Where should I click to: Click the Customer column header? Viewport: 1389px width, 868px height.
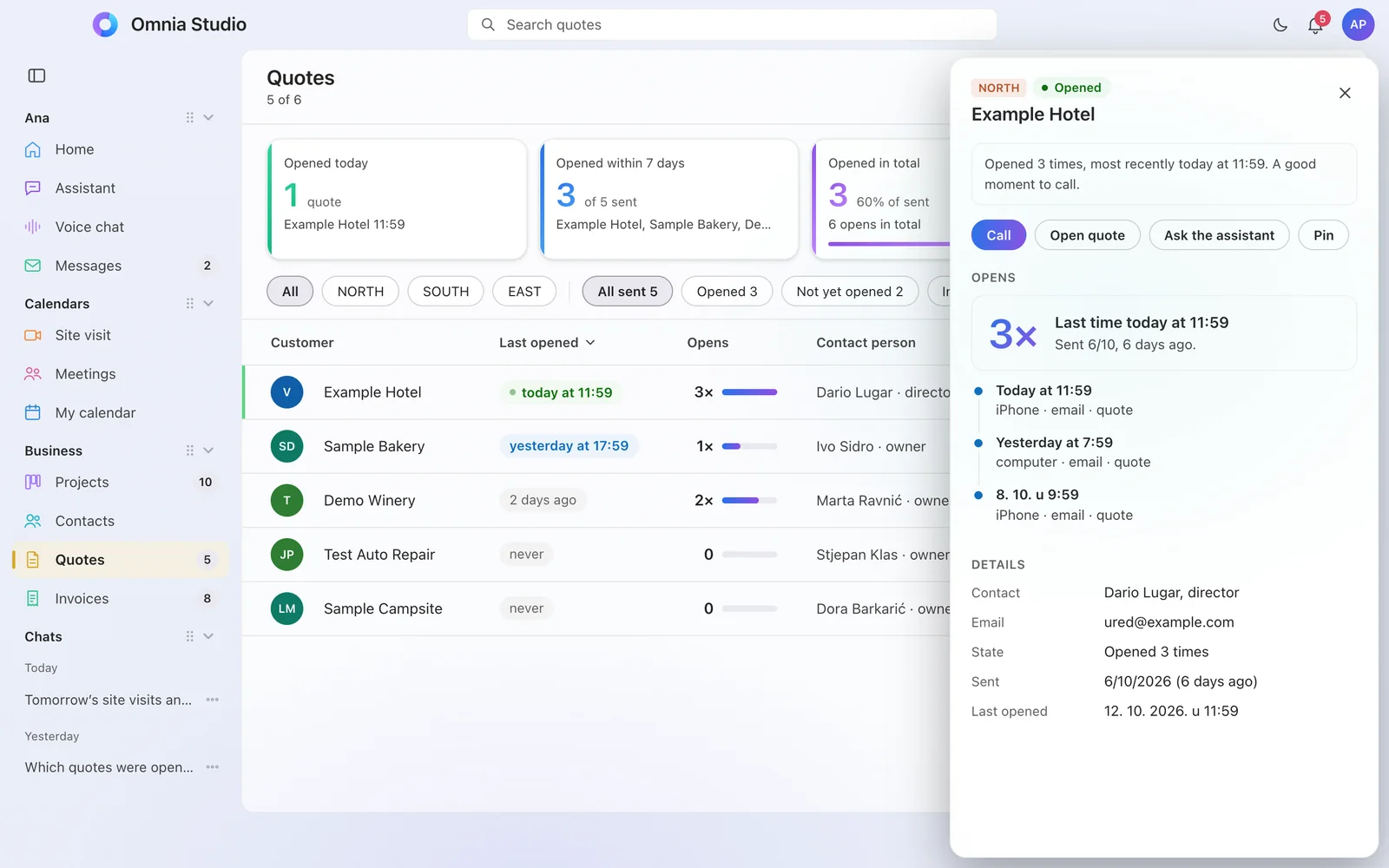(302, 343)
